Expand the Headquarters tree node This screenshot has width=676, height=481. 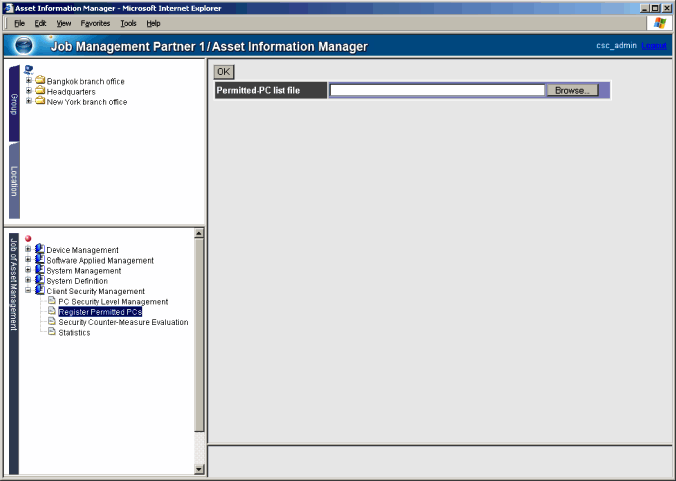point(29,91)
